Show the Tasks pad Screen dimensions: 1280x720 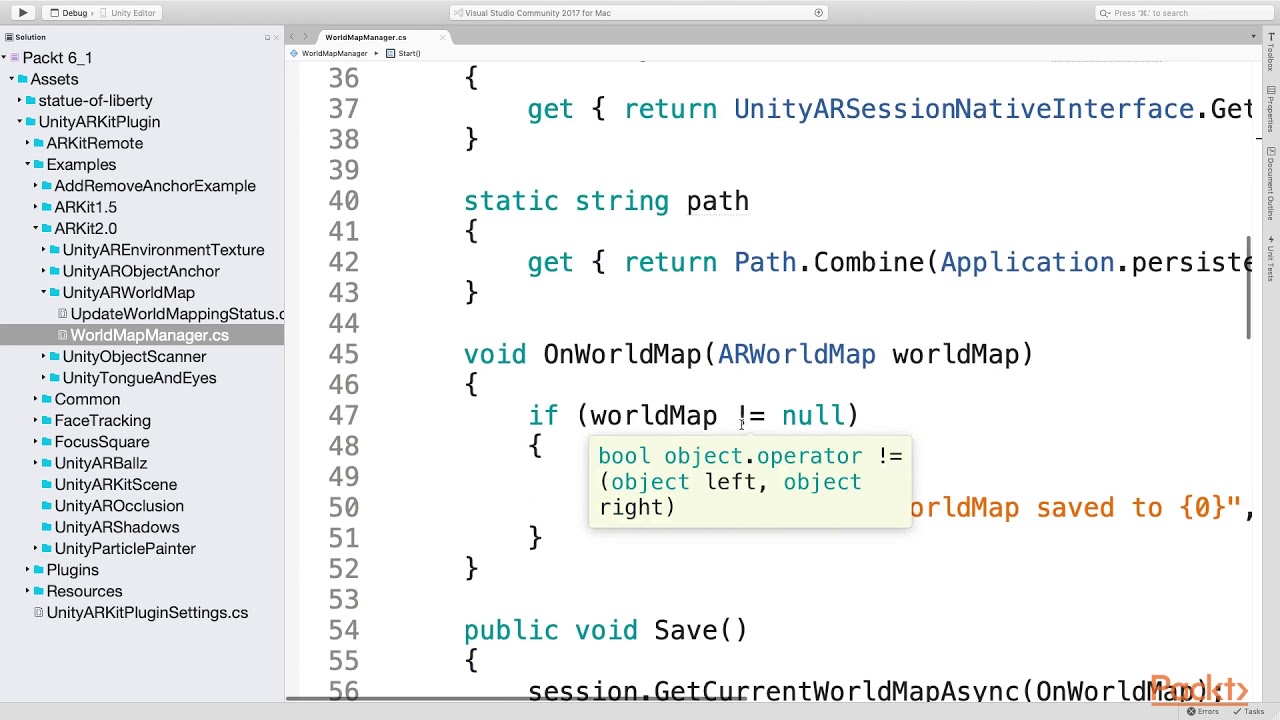(x=1249, y=711)
